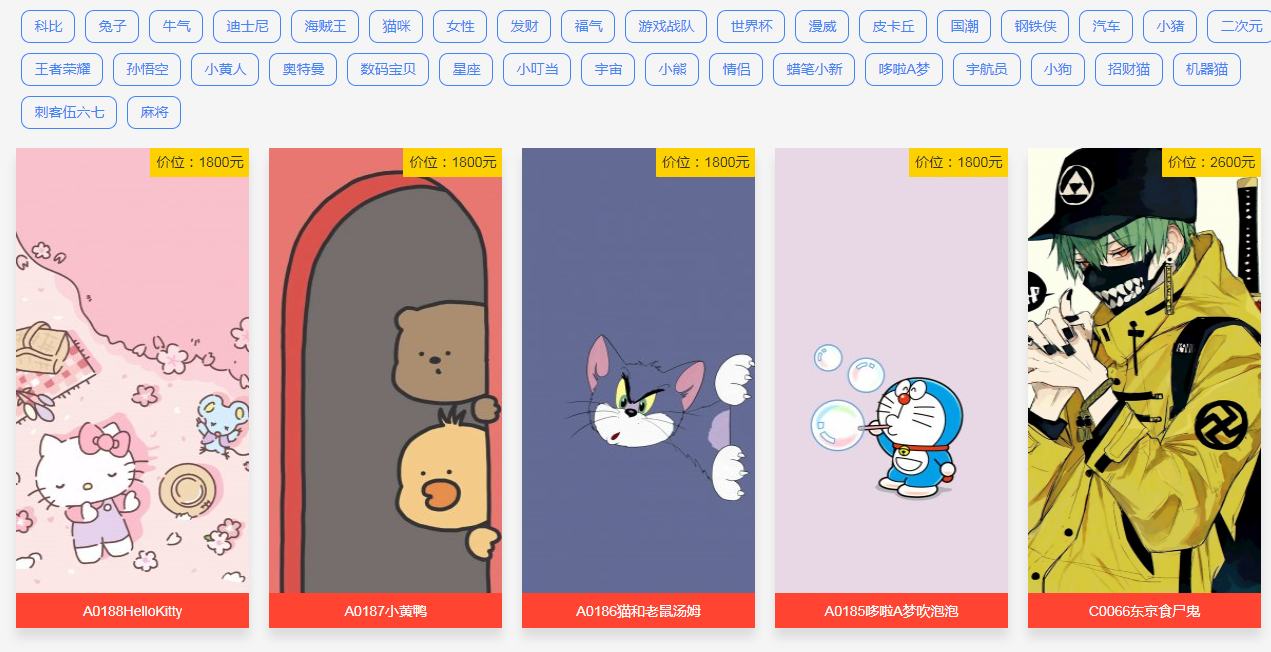
Task: Filter by the 猫咪 tag
Action: (396, 27)
